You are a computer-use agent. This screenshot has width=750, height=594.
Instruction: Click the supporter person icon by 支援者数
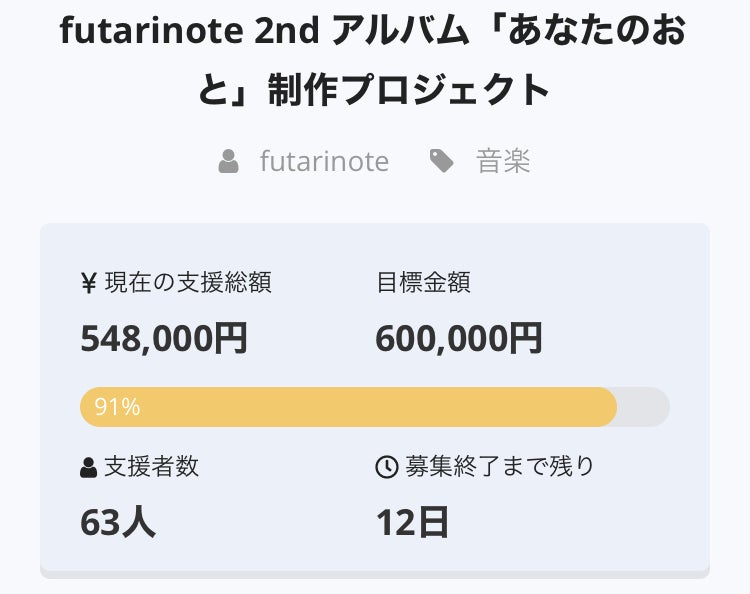tap(88, 467)
